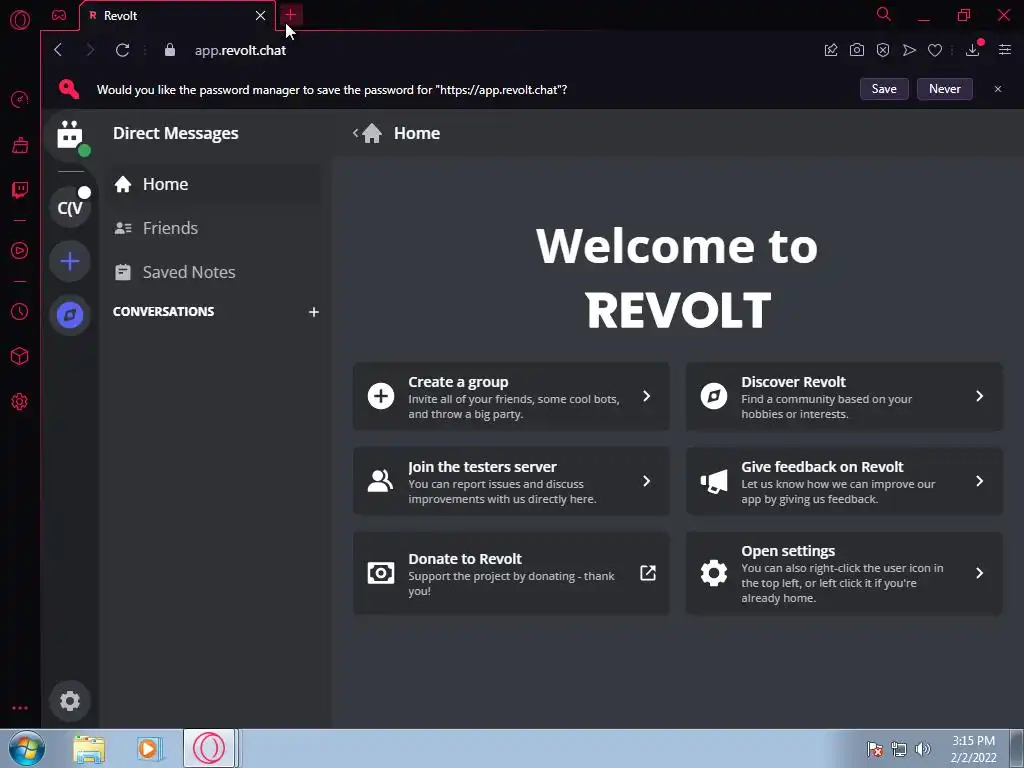
Task: Click Opera GX taskbar button
Action: pyautogui.click(x=209, y=748)
